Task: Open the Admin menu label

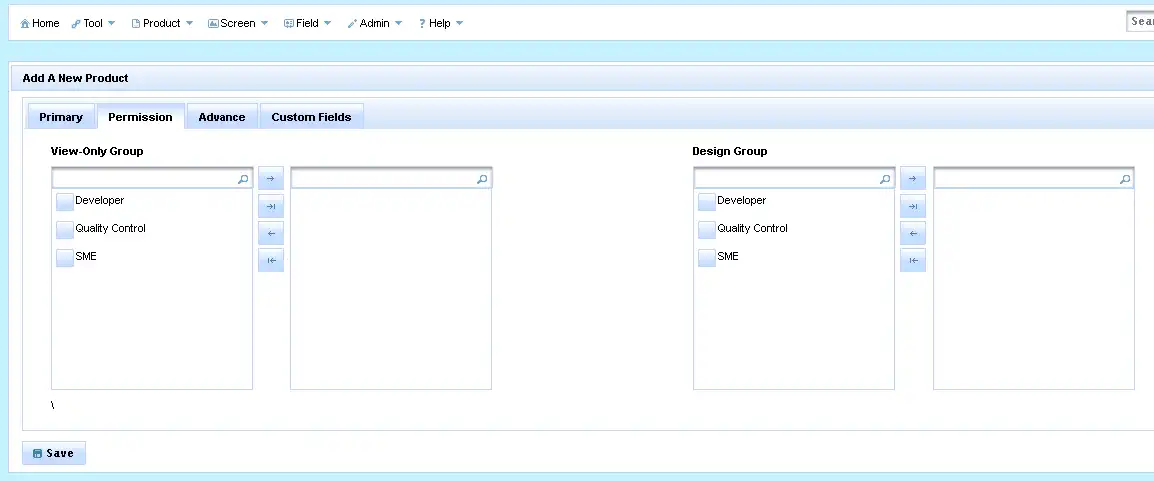Action: [375, 24]
